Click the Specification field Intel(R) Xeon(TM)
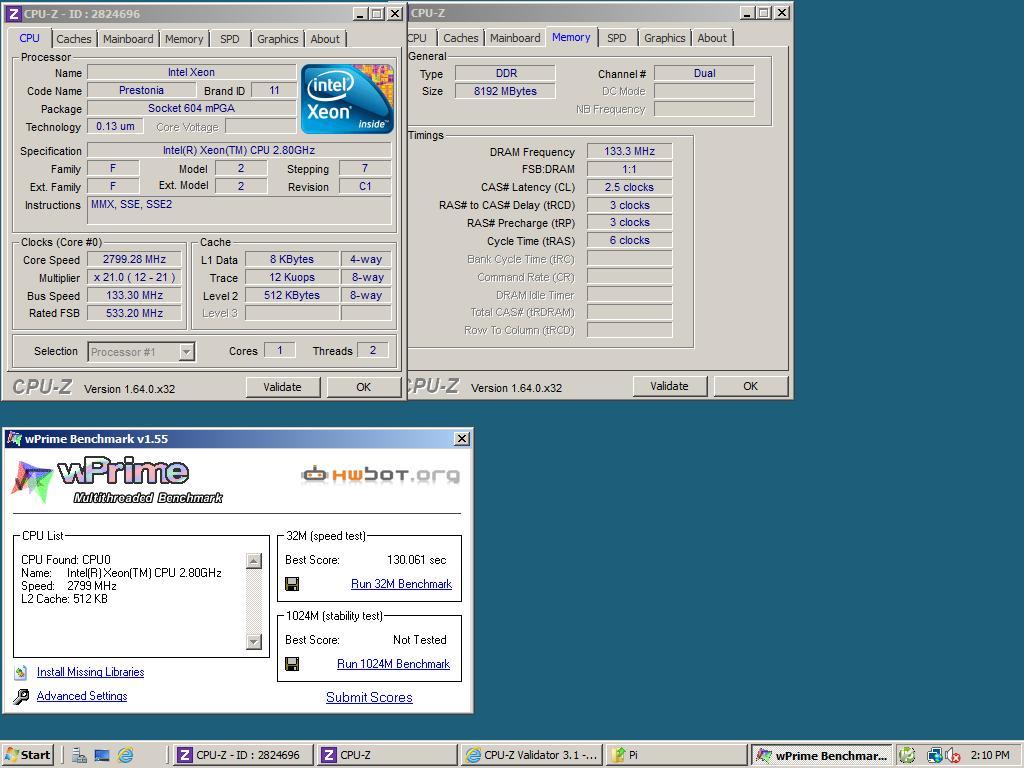 [239, 150]
